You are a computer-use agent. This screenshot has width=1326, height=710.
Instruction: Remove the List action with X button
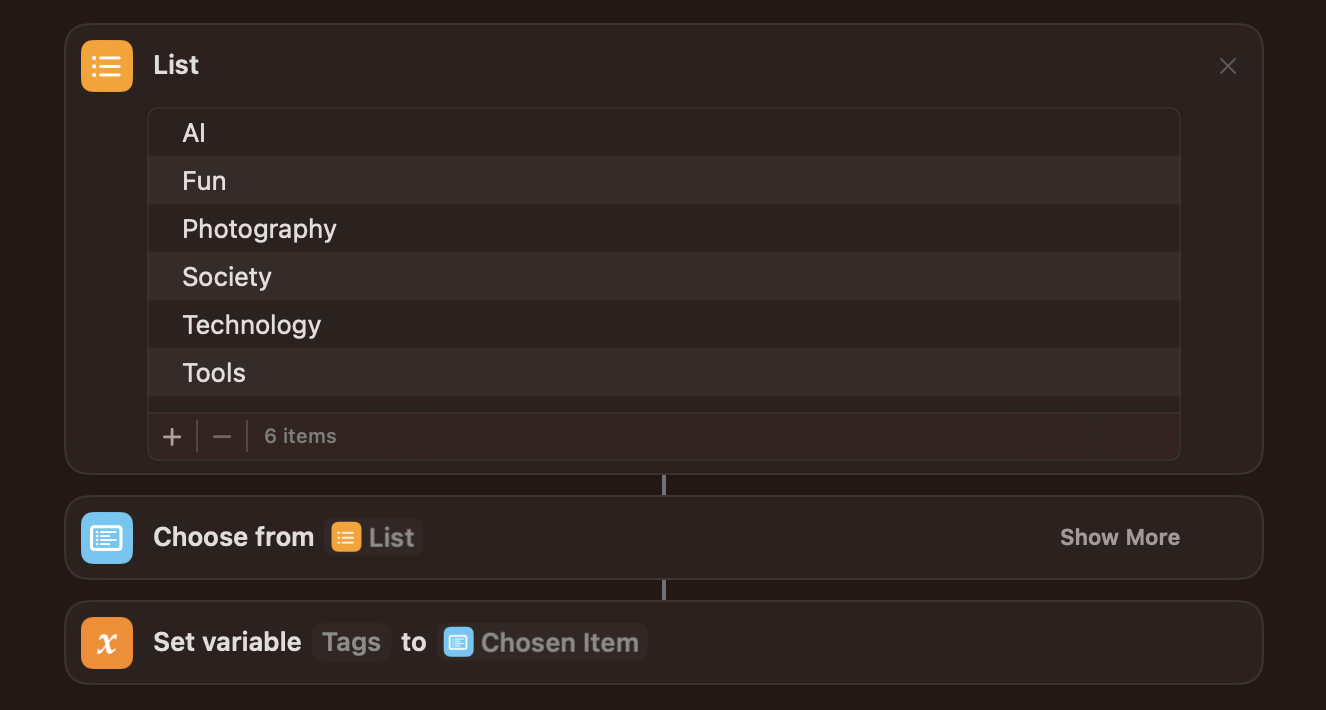point(1228,66)
